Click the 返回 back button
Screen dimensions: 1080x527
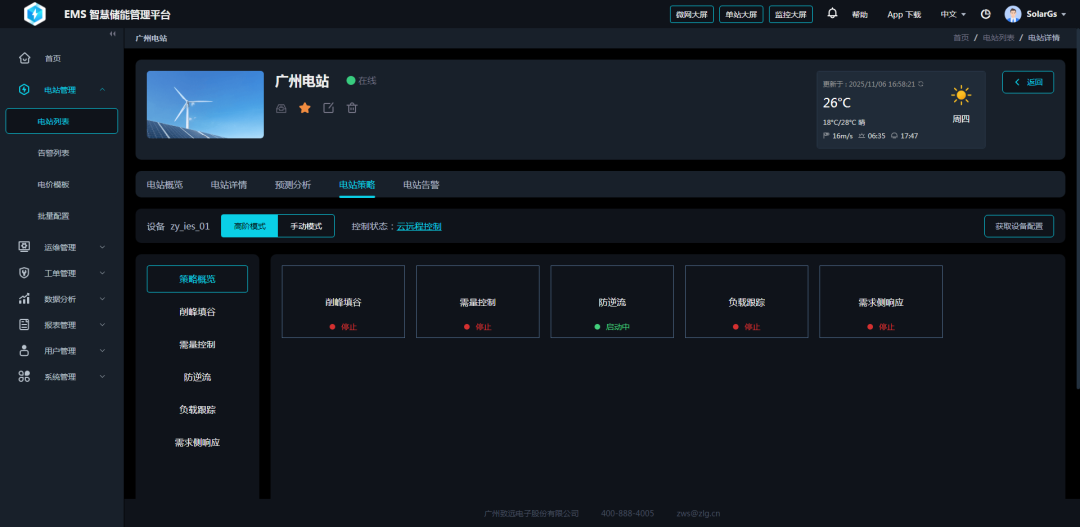point(1027,82)
